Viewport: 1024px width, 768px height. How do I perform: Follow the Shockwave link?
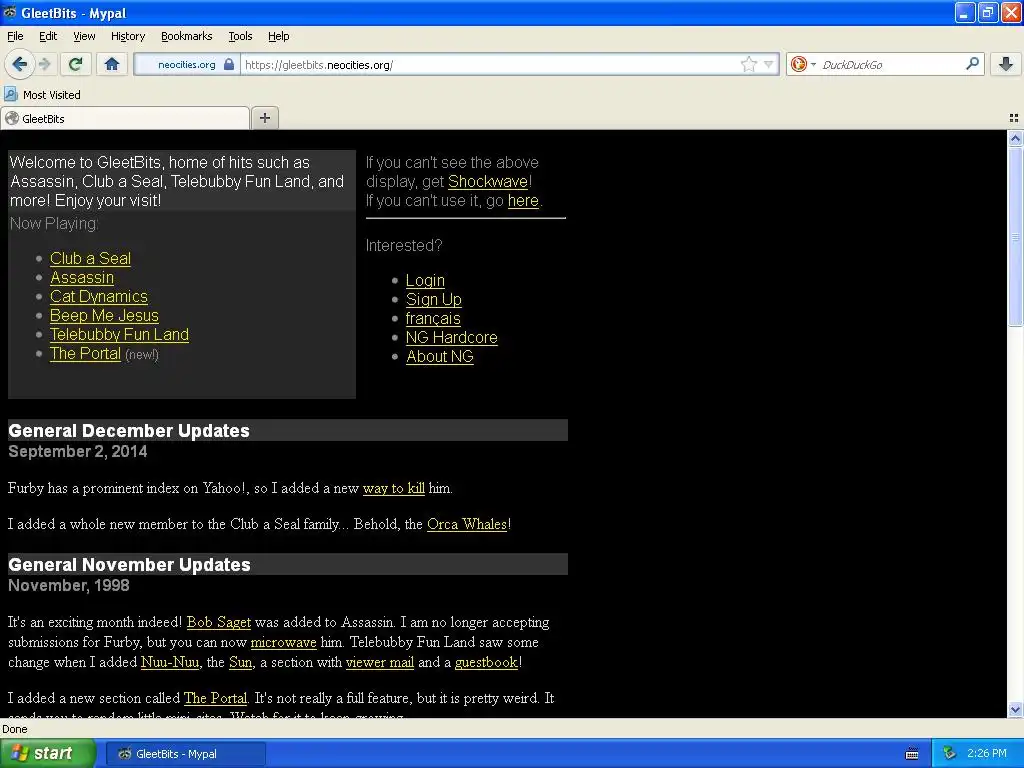pos(488,182)
